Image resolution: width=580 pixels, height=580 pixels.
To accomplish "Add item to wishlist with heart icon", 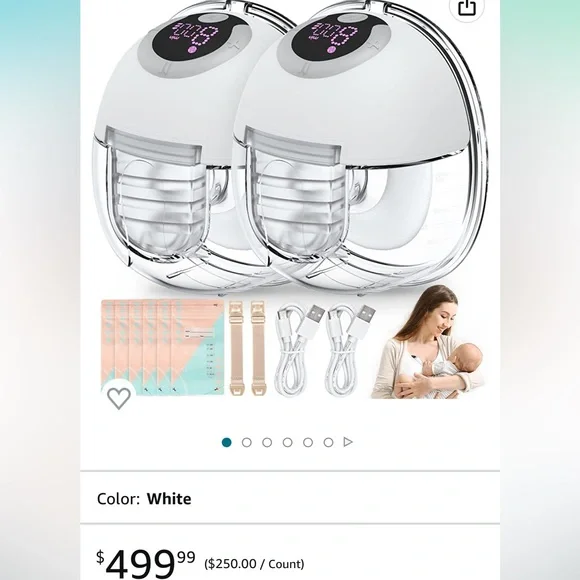I will tap(119, 397).
